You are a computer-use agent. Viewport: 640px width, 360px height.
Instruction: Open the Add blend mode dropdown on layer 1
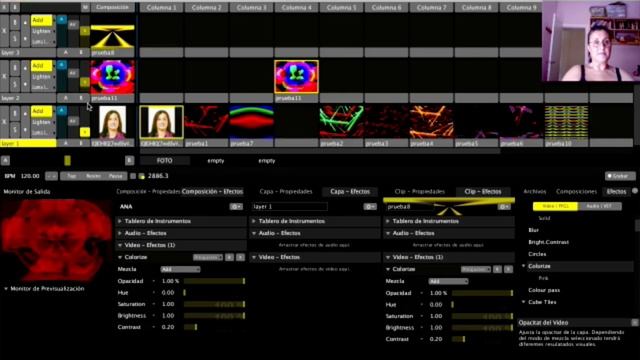tap(42, 111)
